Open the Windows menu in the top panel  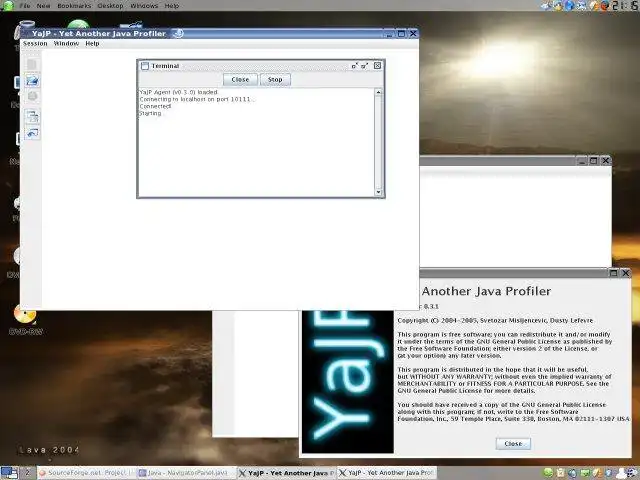(x=144, y=6)
